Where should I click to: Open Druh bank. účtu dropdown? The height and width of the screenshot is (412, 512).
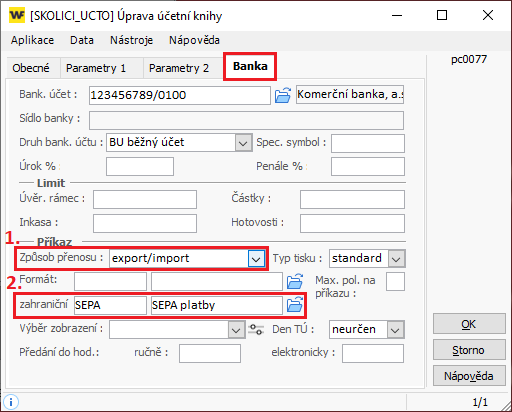[243, 143]
